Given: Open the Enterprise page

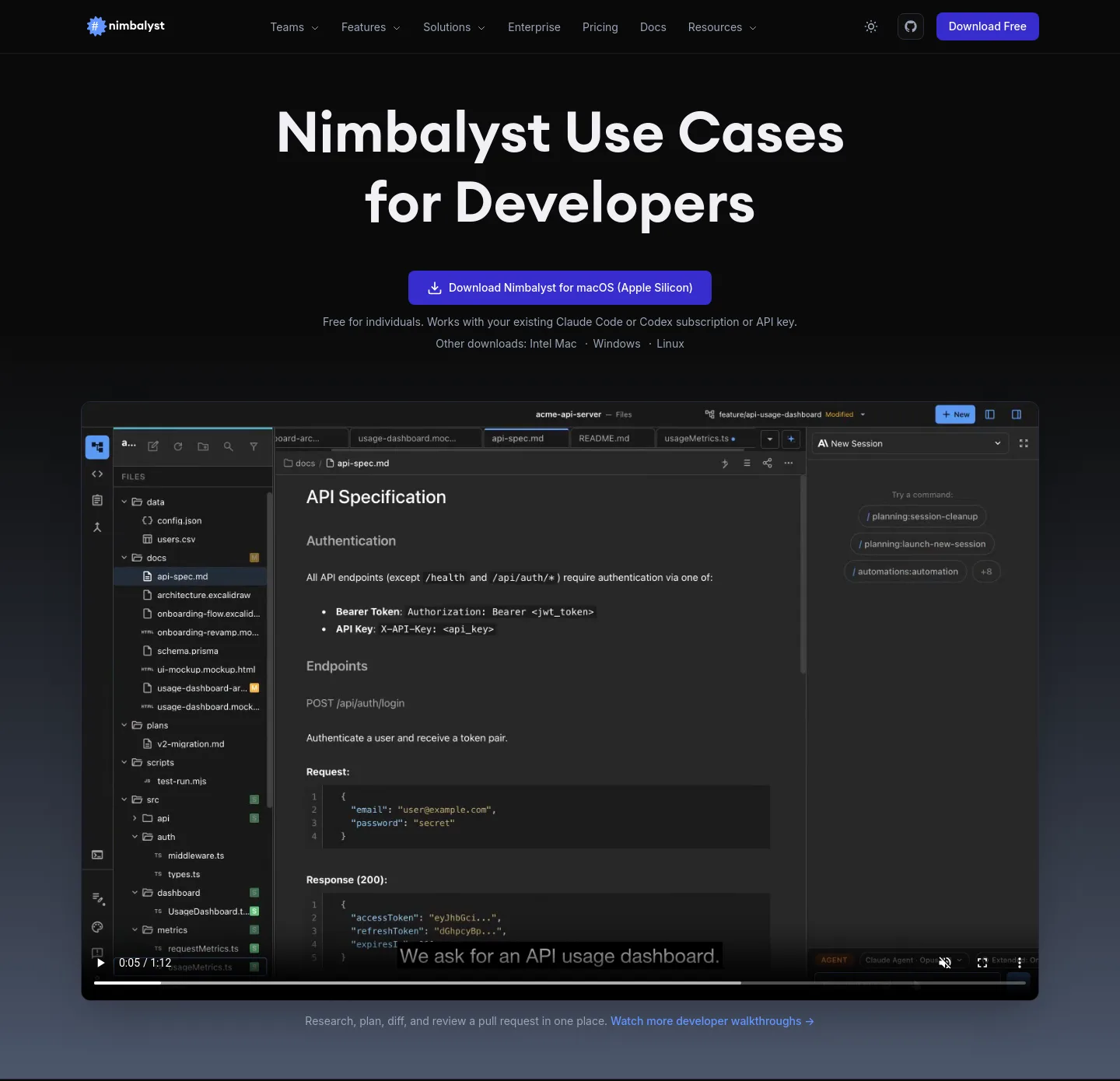Looking at the screenshot, I should coord(534,27).
